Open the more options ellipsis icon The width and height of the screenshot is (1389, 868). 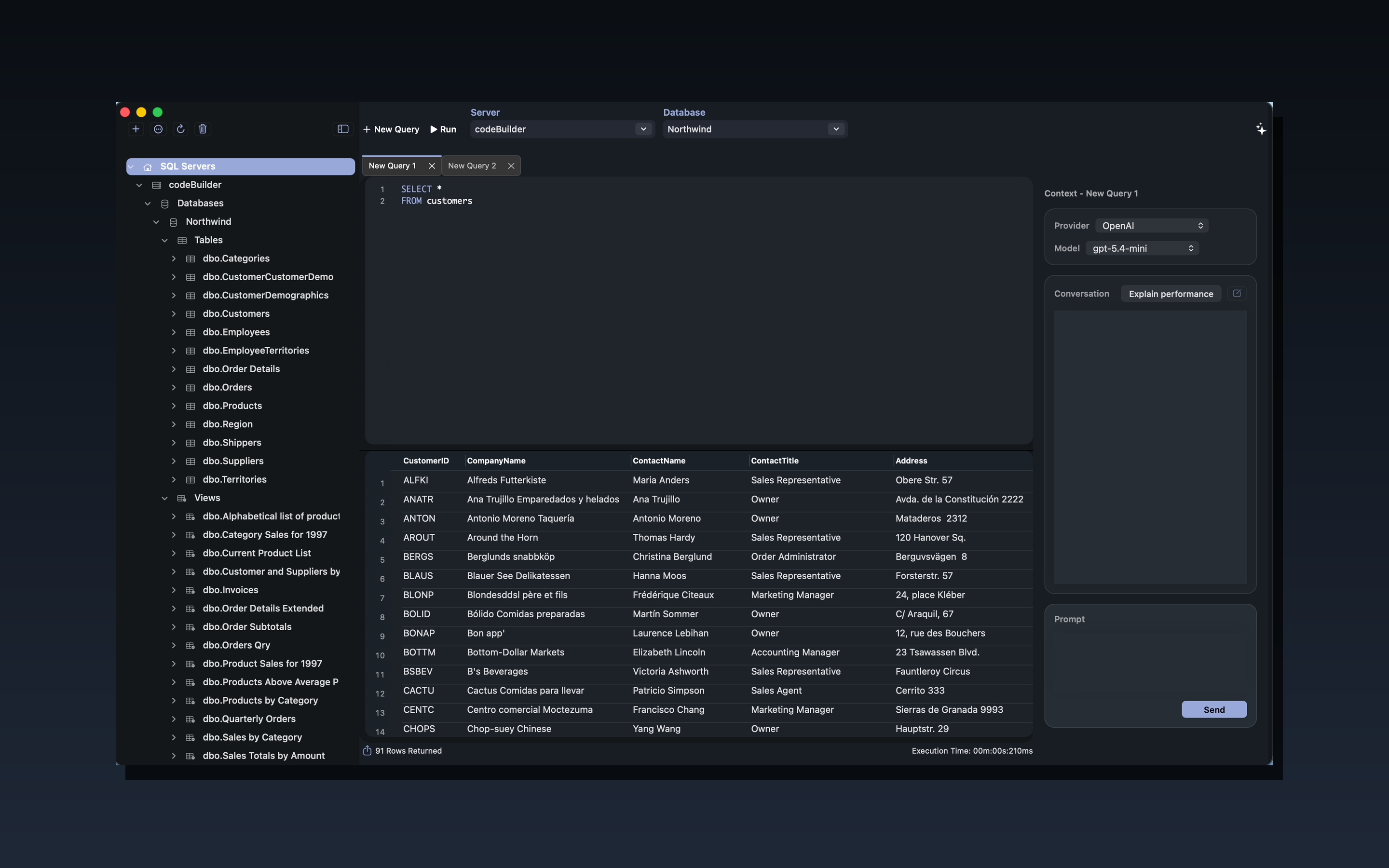tap(158, 129)
